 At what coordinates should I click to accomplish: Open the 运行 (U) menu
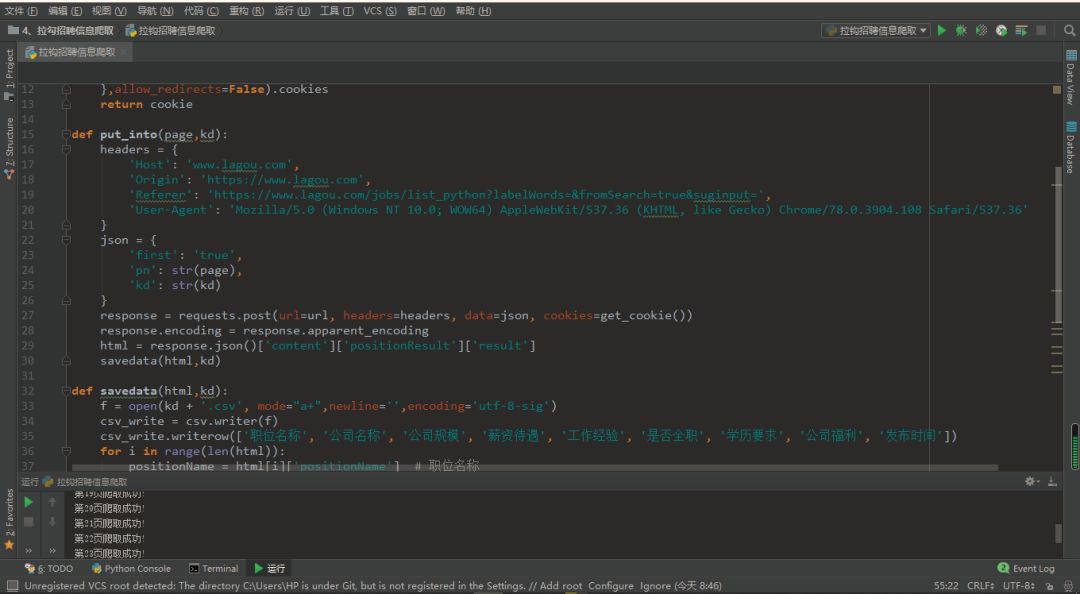pyautogui.click(x=292, y=10)
